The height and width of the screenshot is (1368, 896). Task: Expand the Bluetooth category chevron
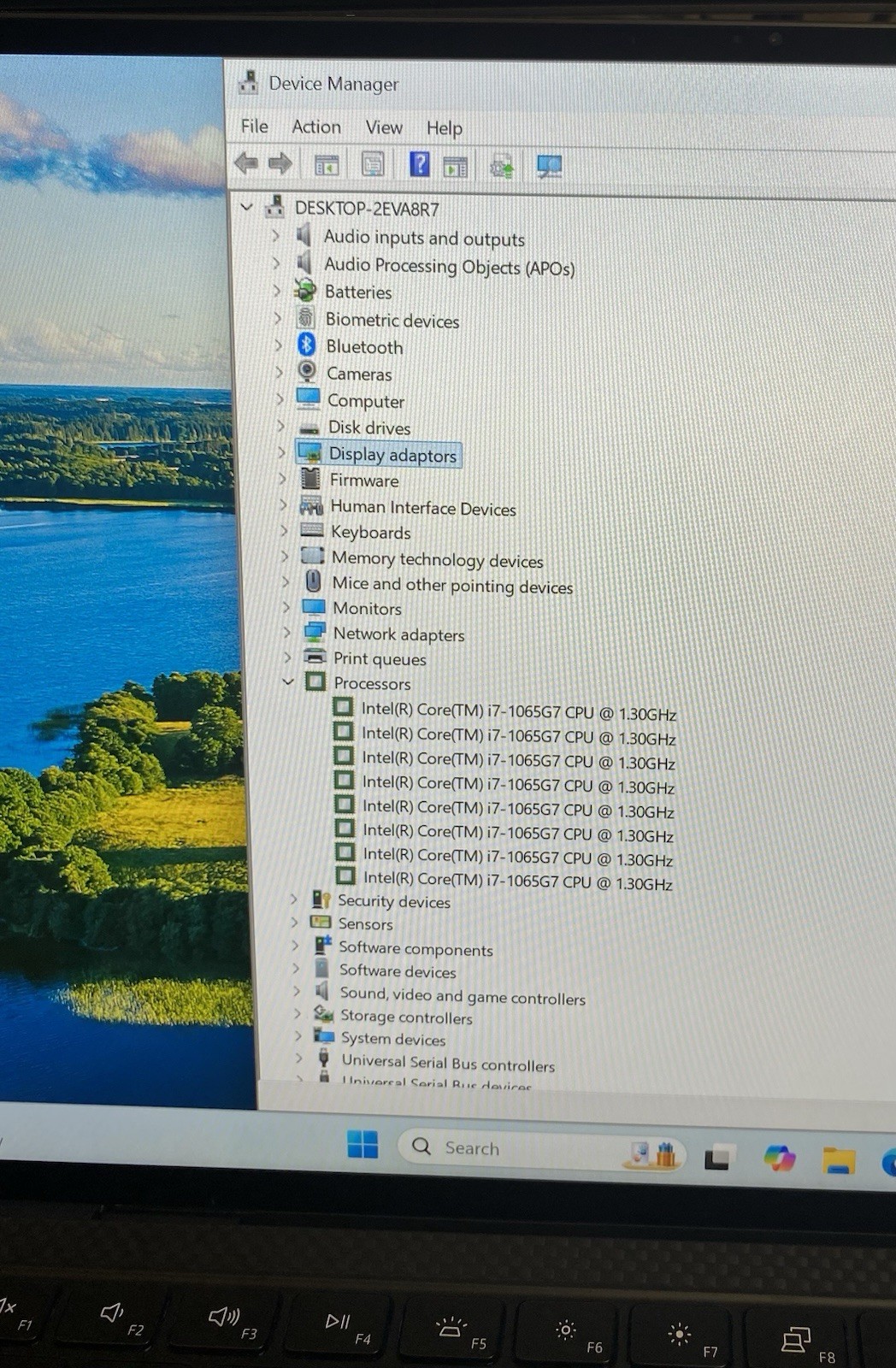click(279, 345)
